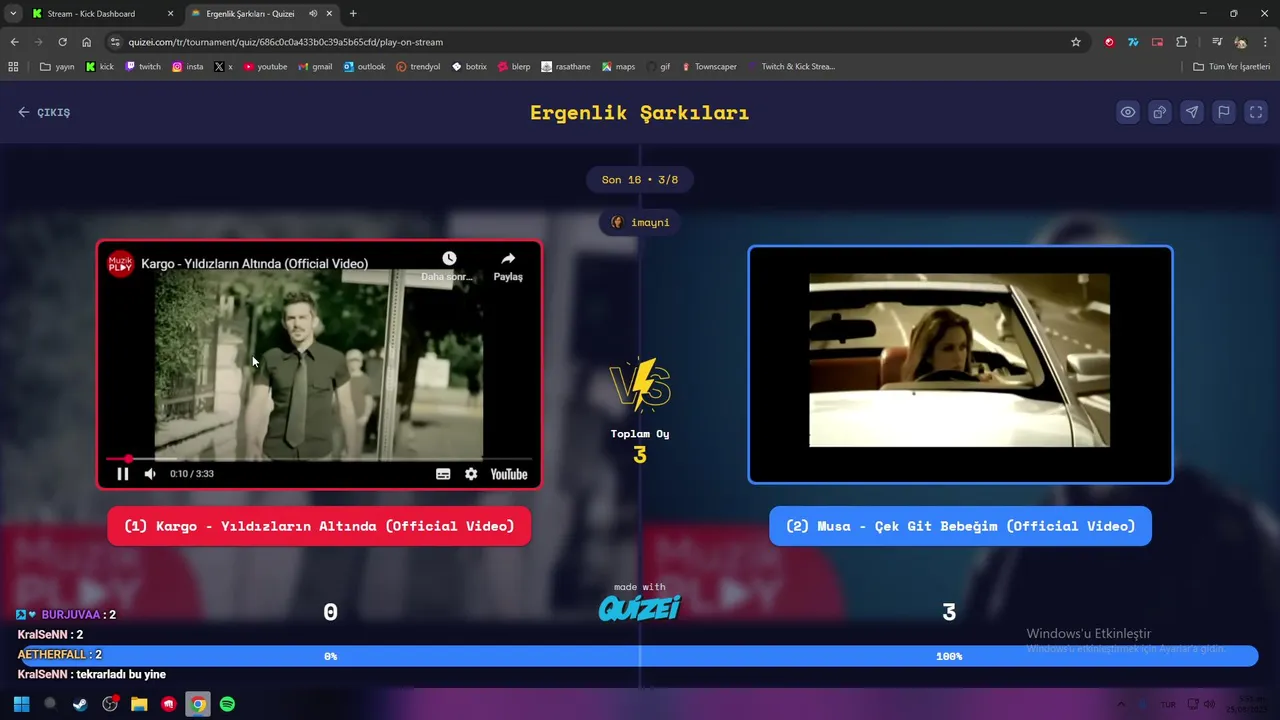Open the kick bookmark

(100, 67)
